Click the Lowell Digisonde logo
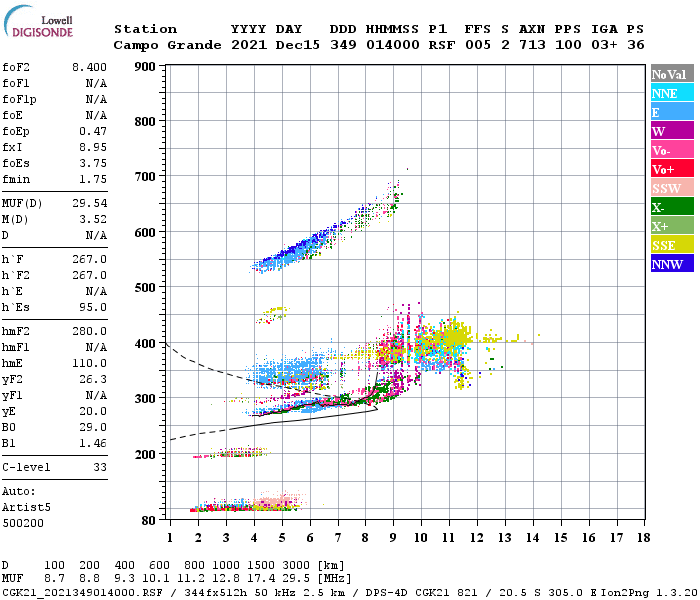This screenshot has height=600, width=700. (38, 22)
